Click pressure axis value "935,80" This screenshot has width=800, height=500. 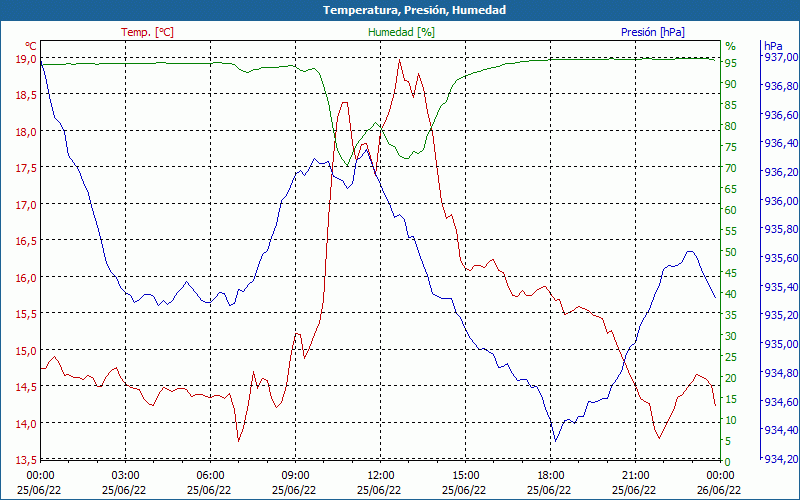pos(781,229)
